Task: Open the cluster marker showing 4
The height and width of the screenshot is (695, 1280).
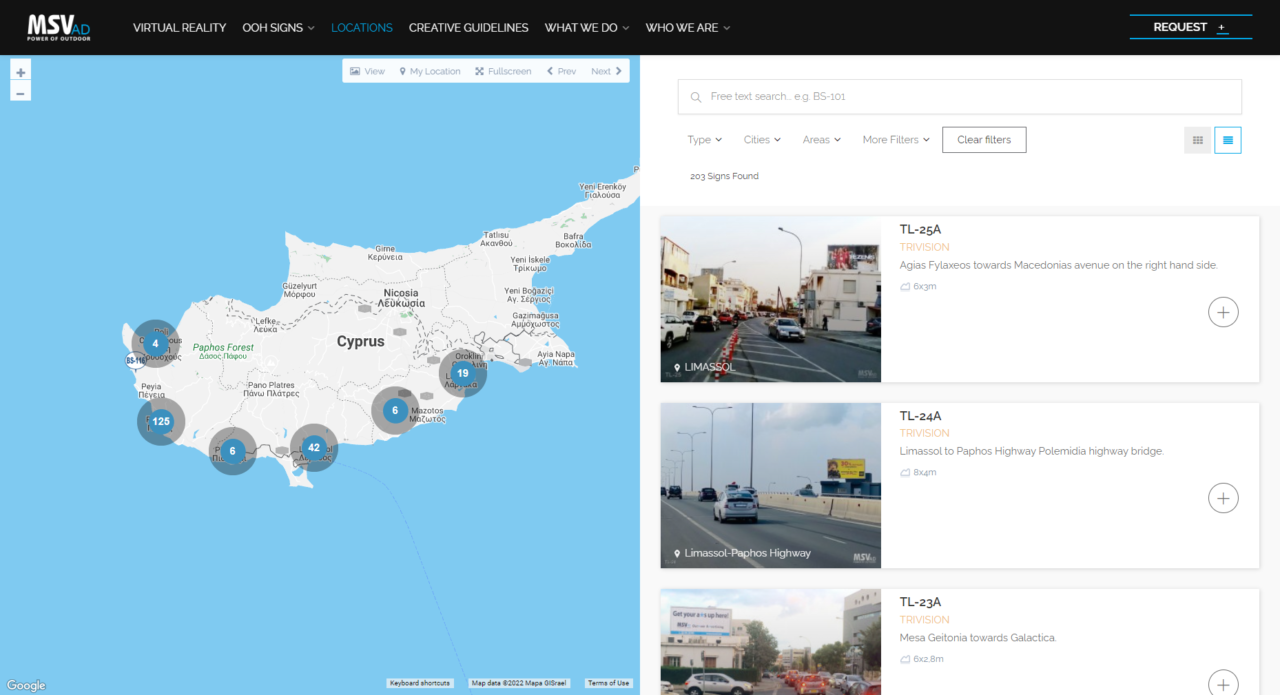Action: click(x=155, y=343)
